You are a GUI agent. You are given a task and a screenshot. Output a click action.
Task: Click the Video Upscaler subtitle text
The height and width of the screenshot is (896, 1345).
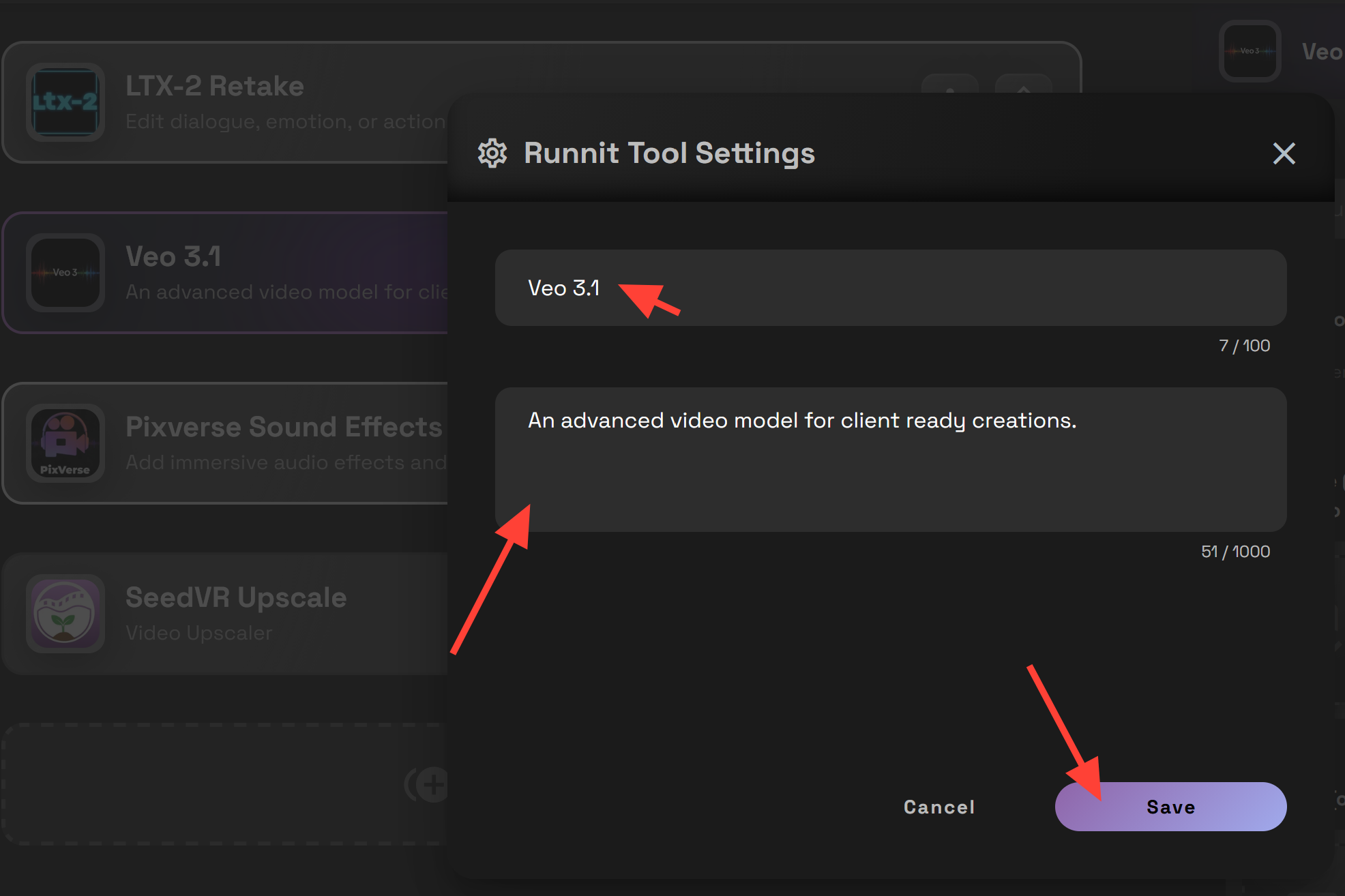click(x=198, y=633)
